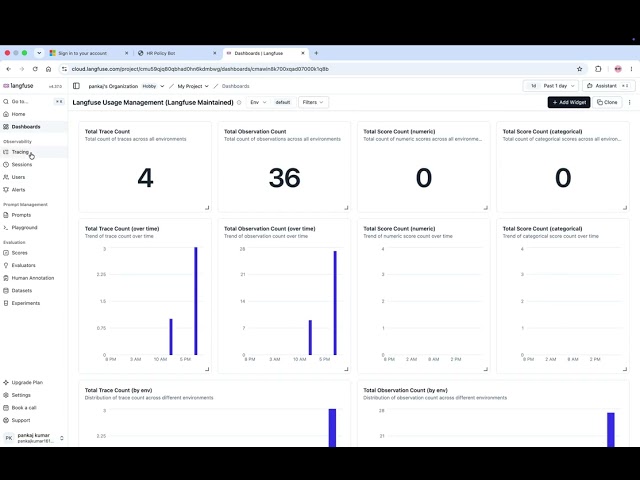Click Dashboards breadcrumb
640x480 pixels.
(x=236, y=86)
